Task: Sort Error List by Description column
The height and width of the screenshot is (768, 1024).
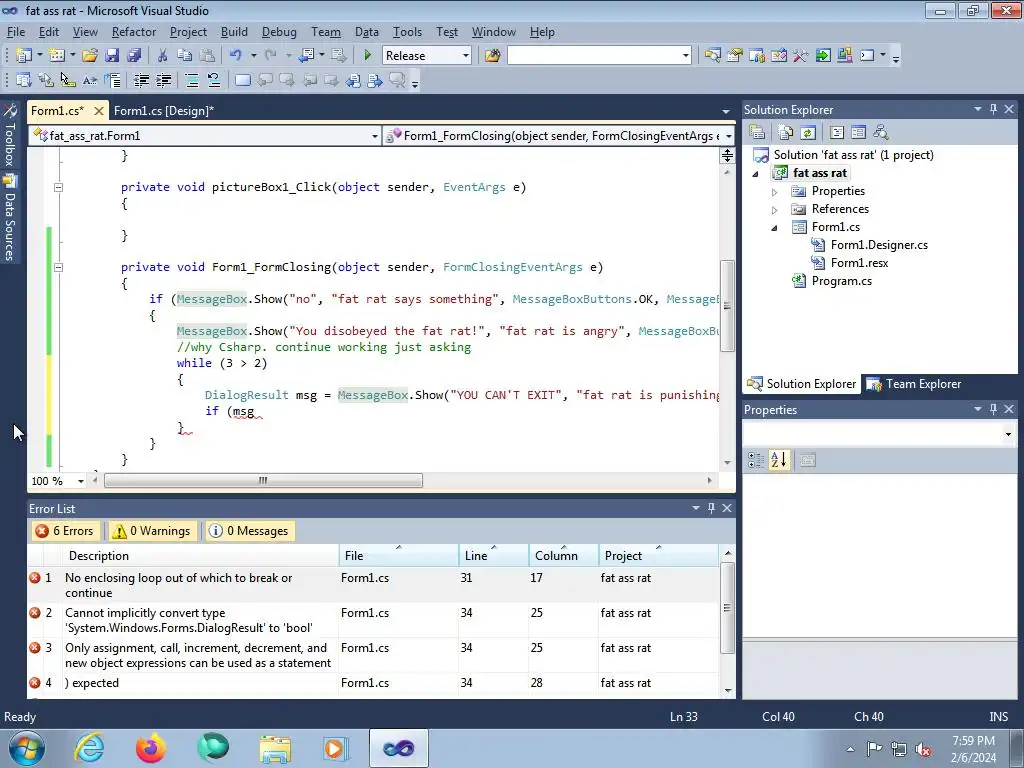Action: click(x=191, y=555)
